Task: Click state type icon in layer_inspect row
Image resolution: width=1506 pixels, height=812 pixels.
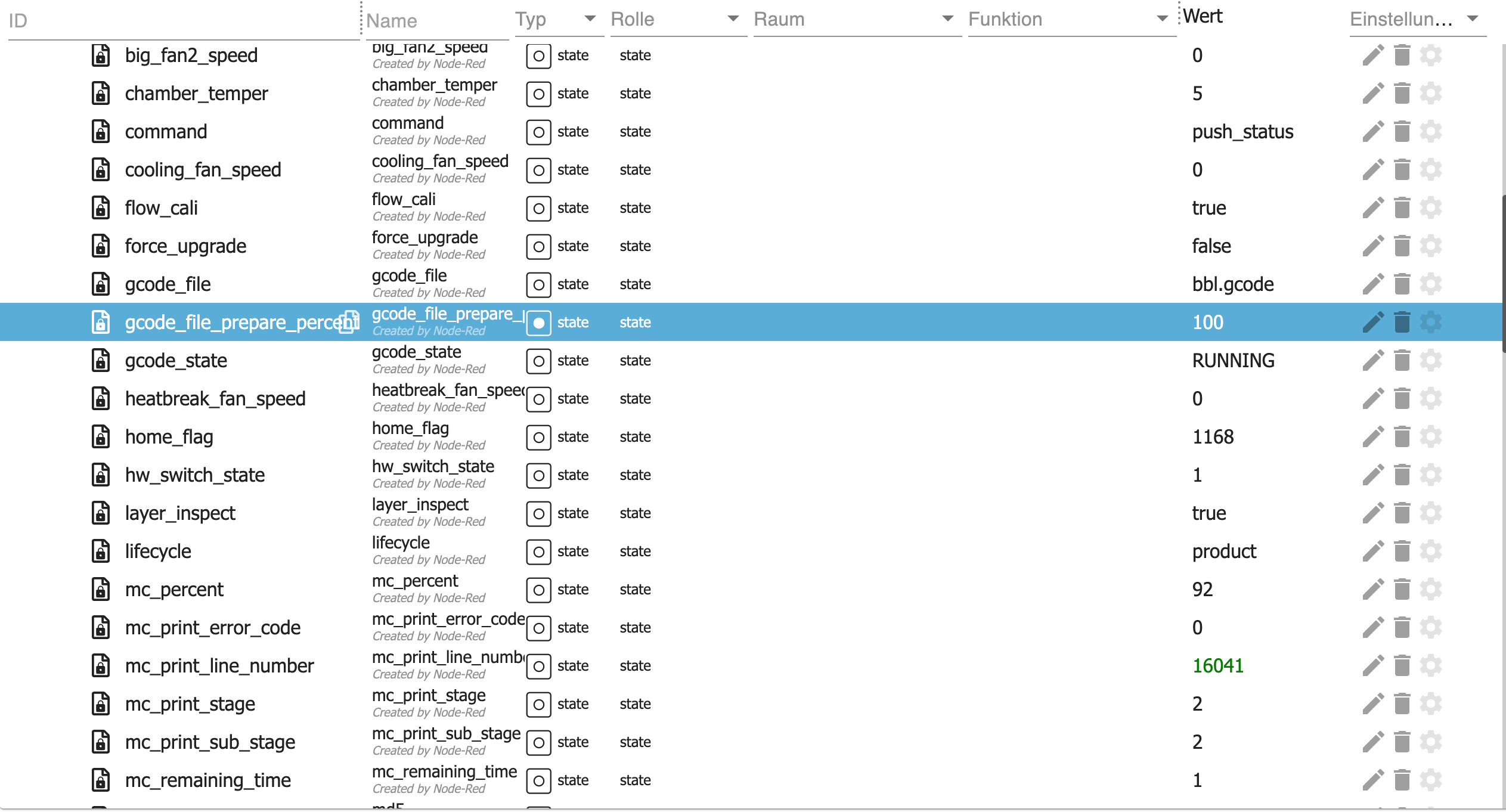Action: 538,513
